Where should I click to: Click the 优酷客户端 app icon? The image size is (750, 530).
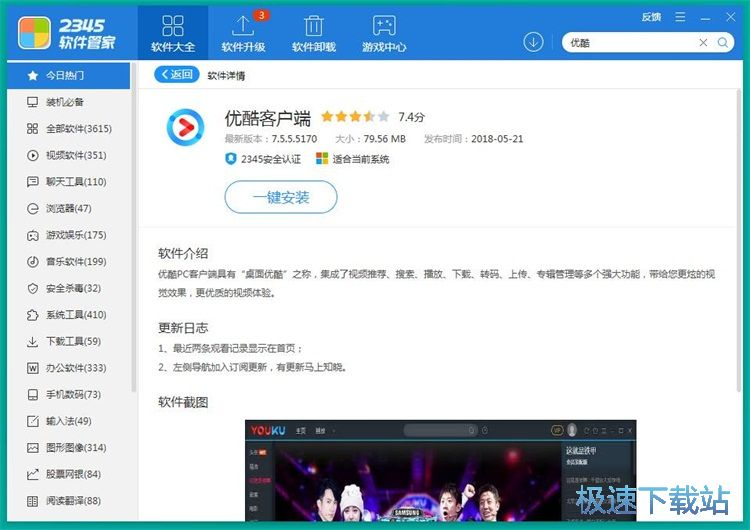[x=185, y=127]
